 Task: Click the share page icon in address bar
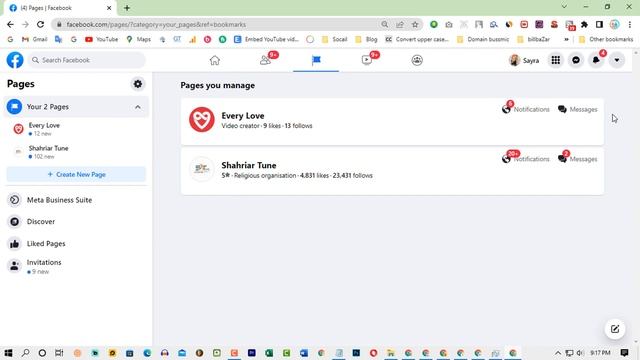click(x=400, y=24)
